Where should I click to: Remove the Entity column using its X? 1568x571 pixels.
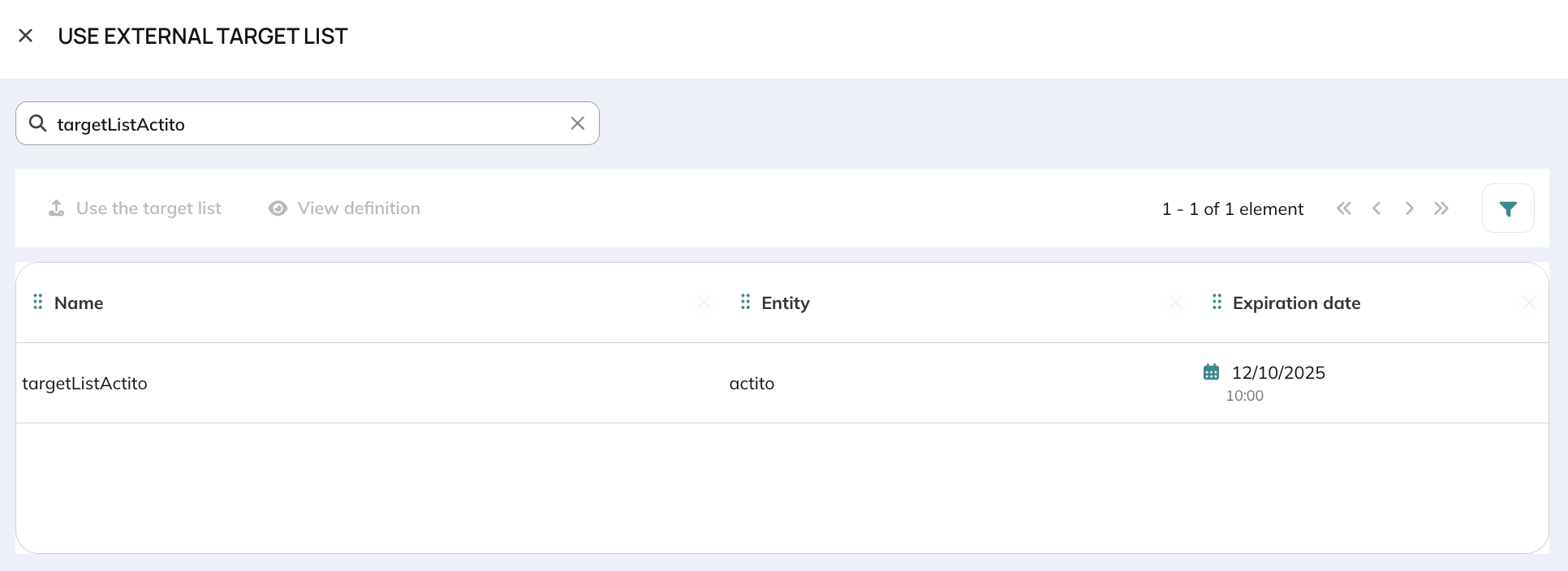(x=1175, y=303)
